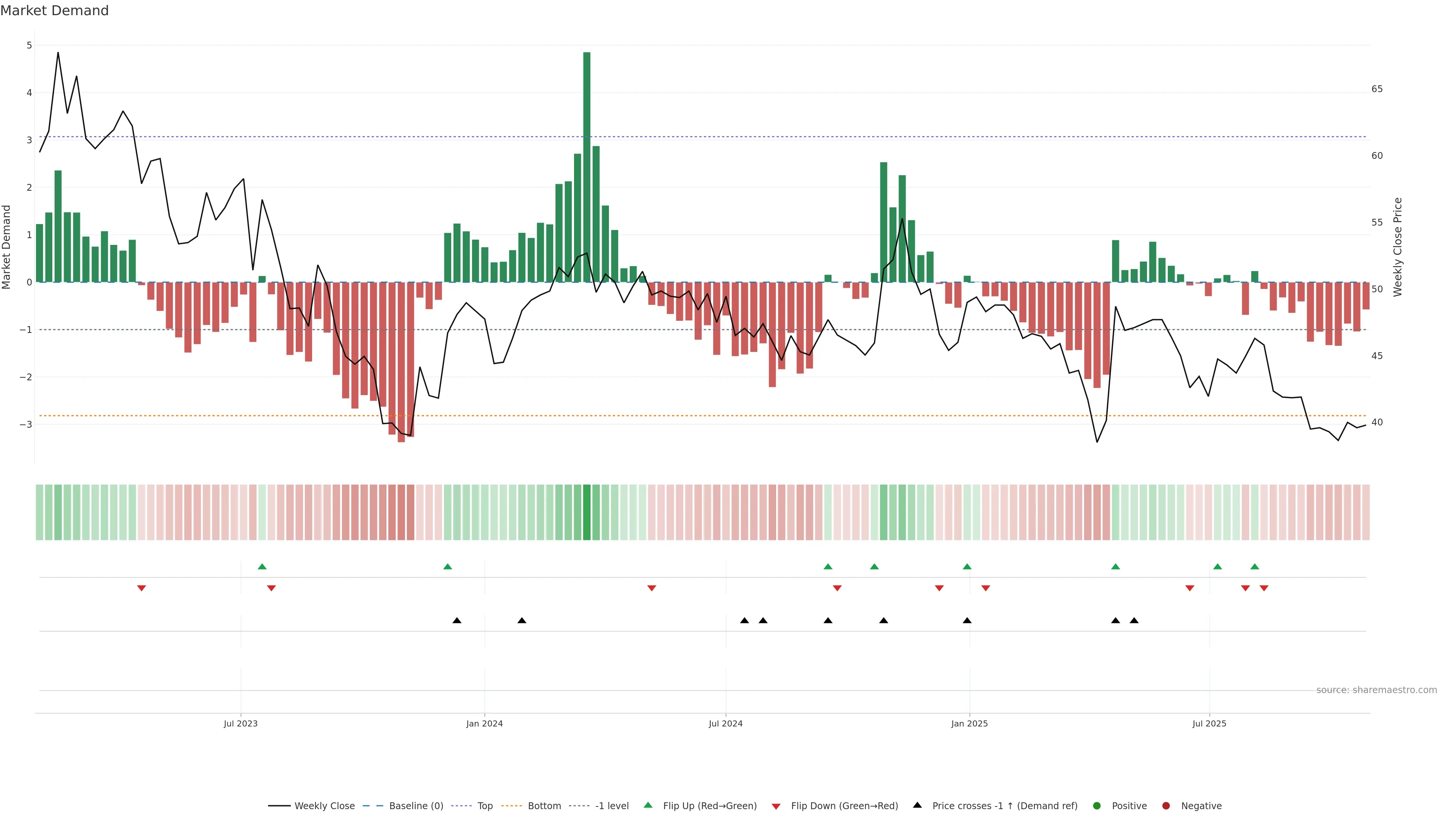The width and height of the screenshot is (1456, 819).
Task: Click the tallest green demand bar
Action: [587, 169]
